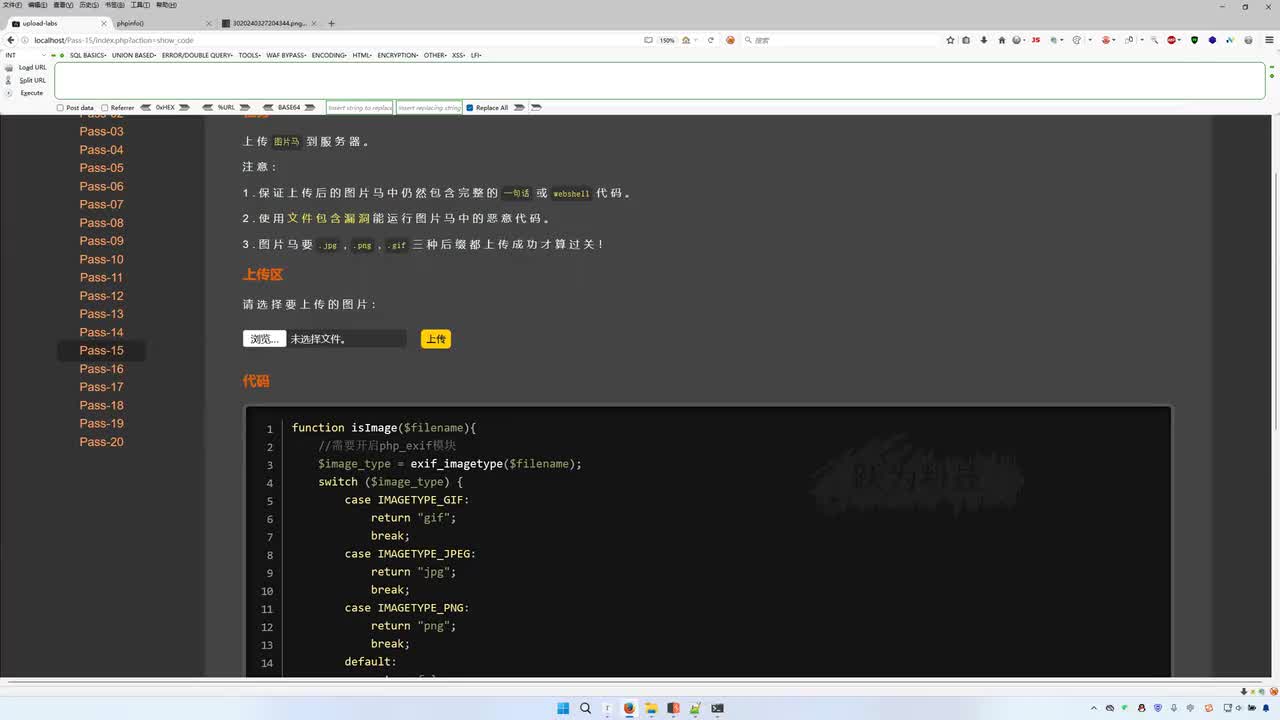
Task: Click Split URL in the HackBar
Action: 27,80
